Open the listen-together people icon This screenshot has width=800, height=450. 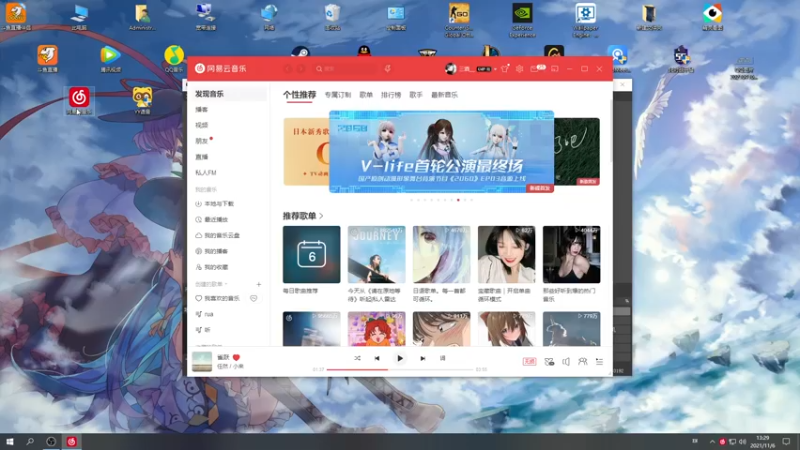pos(582,362)
